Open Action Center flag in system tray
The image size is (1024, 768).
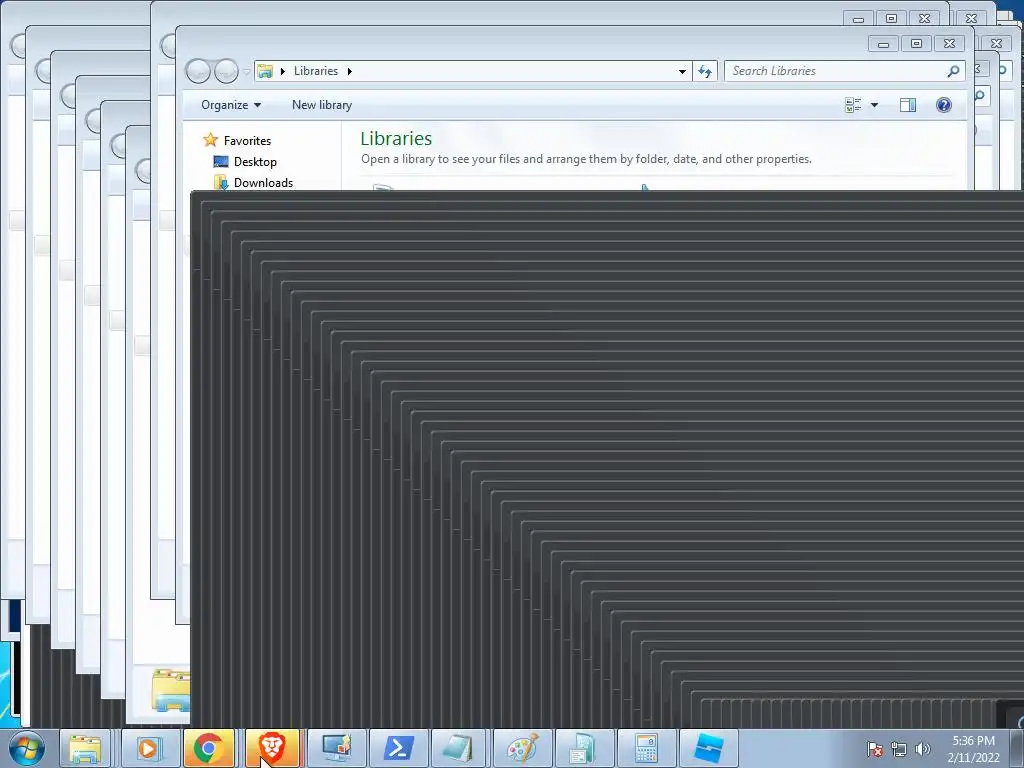coord(875,749)
